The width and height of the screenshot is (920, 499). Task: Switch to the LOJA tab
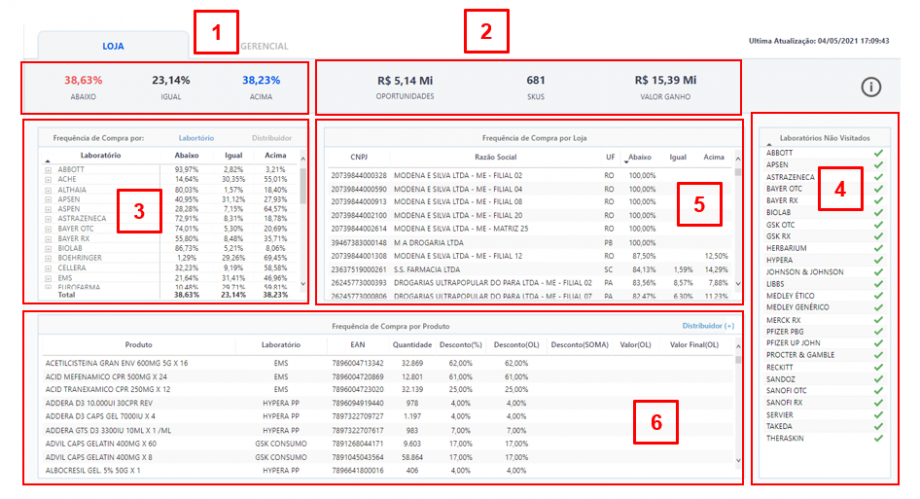click(112, 46)
